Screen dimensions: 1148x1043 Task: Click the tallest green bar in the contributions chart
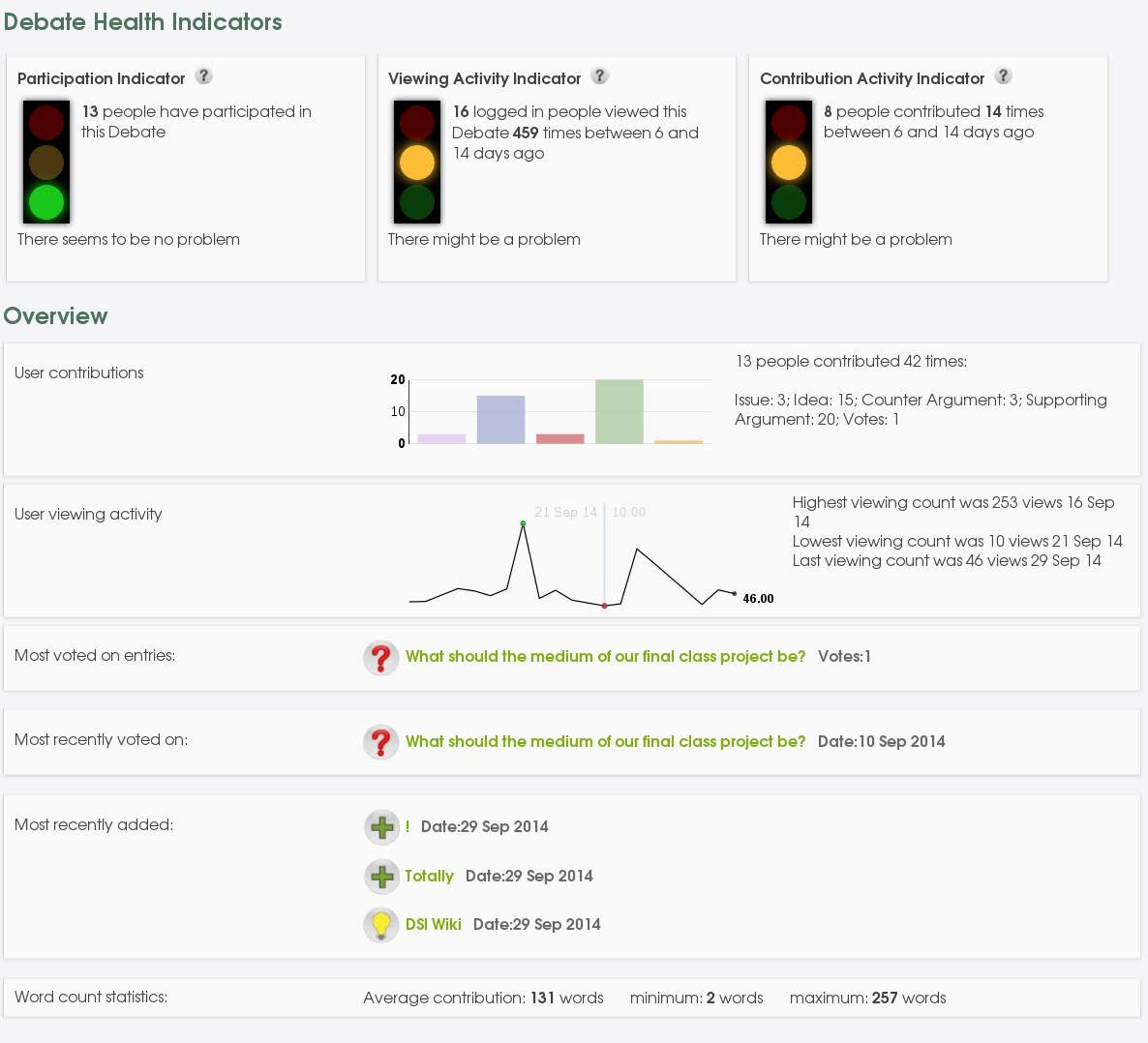619,411
